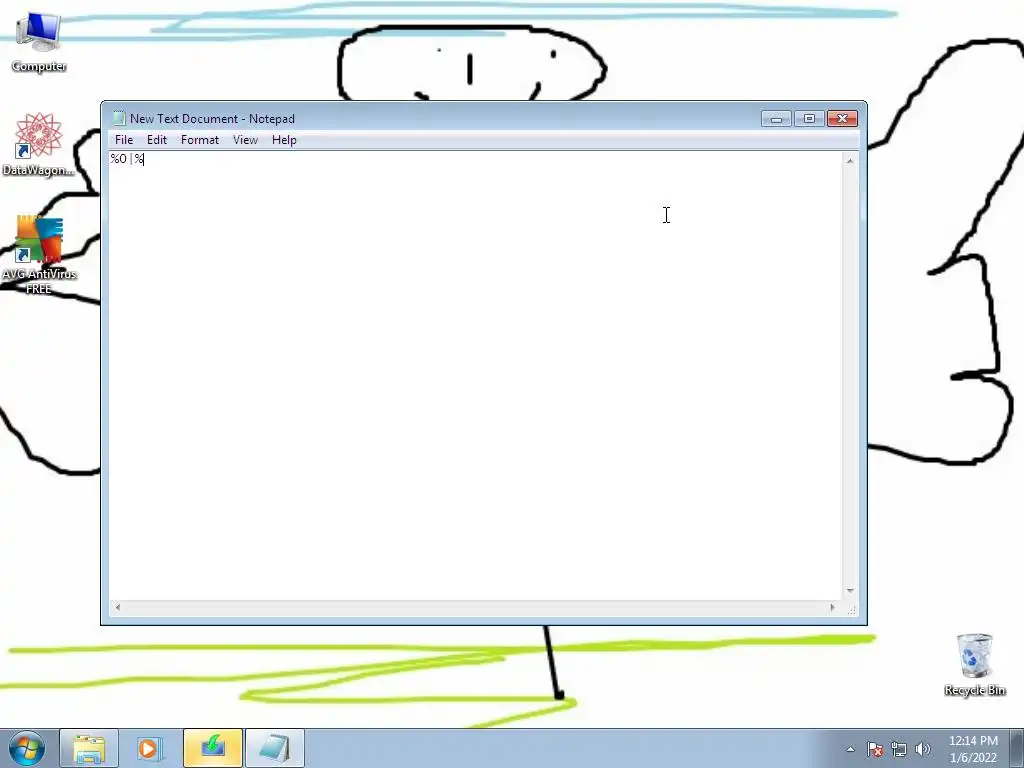This screenshot has height=768, width=1024.
Task: Show hidden system tray icons
Action: [x=850, y=749]
